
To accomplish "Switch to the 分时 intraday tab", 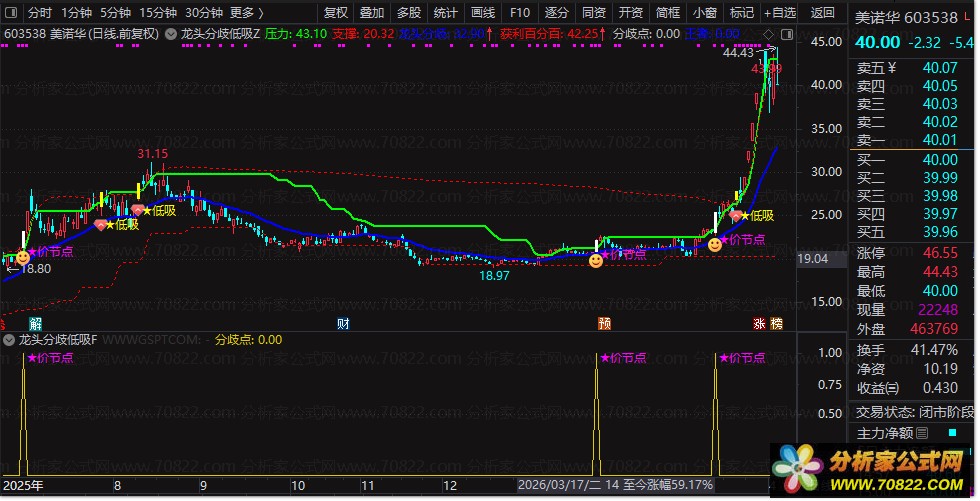I will tap(39, 13).
